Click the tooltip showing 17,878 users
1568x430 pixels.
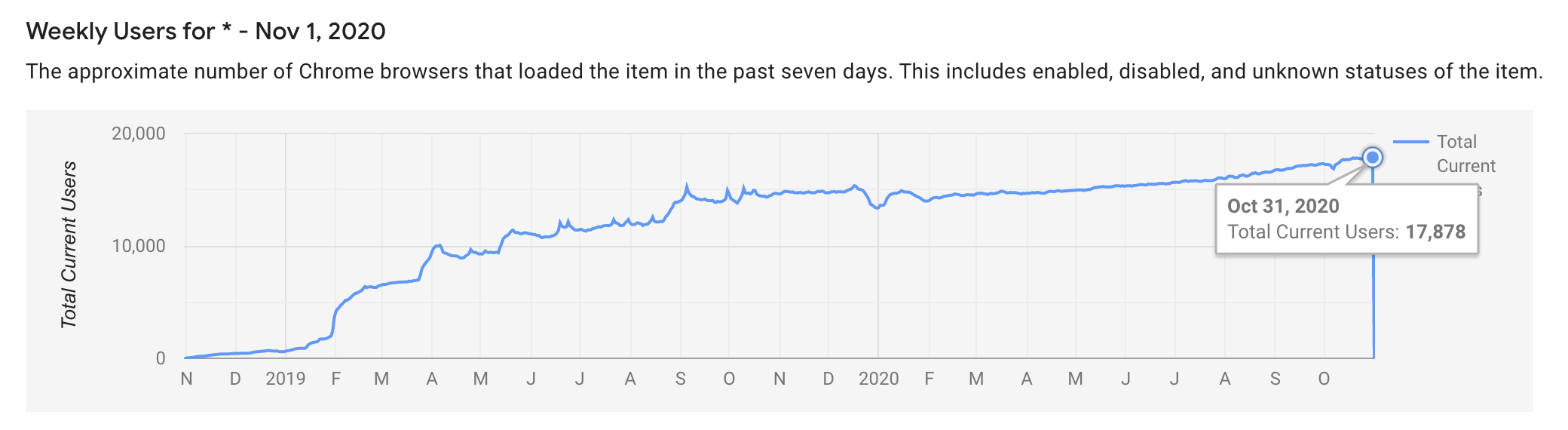[x=1346, y=219]
